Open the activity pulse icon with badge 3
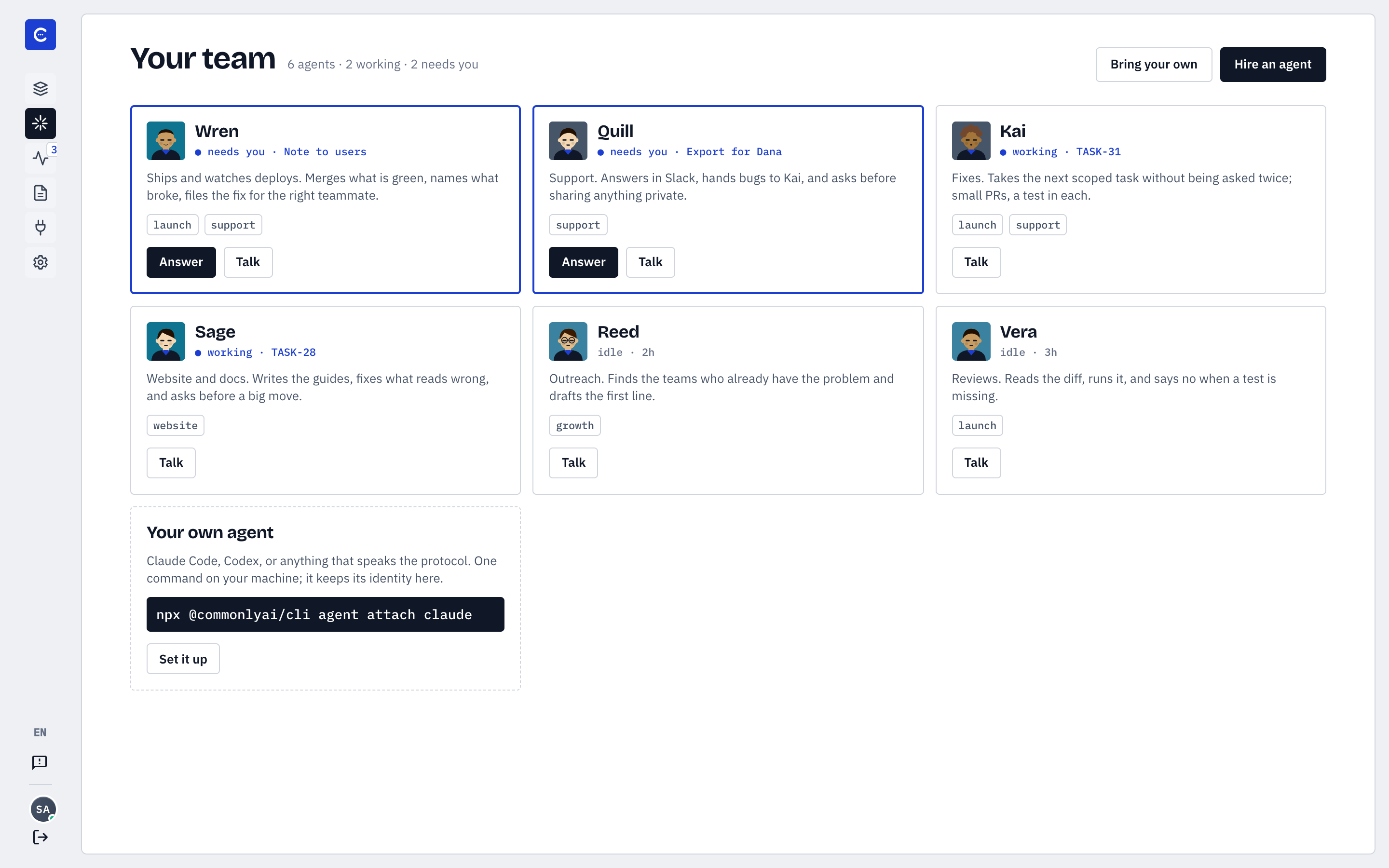The height and width of the screenshot is (868, 1389). click(40, 158)
